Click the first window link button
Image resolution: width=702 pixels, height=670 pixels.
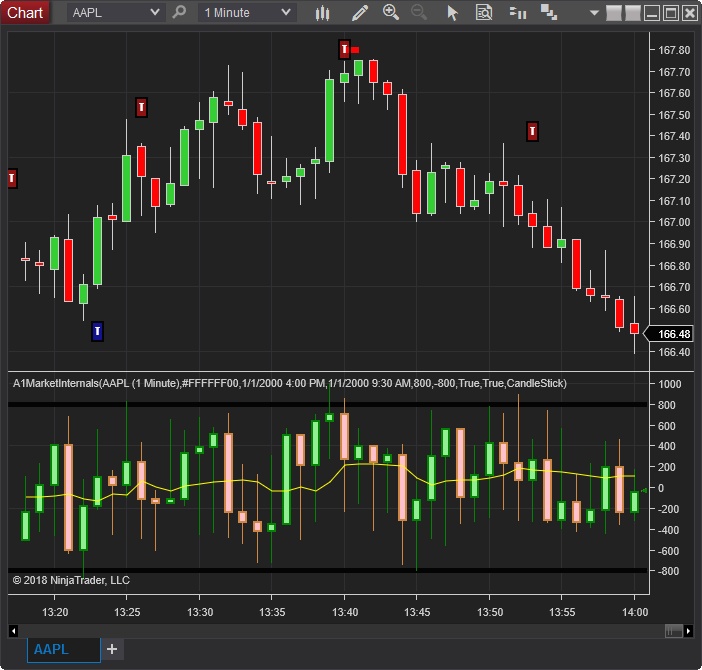tap(613, 13)
